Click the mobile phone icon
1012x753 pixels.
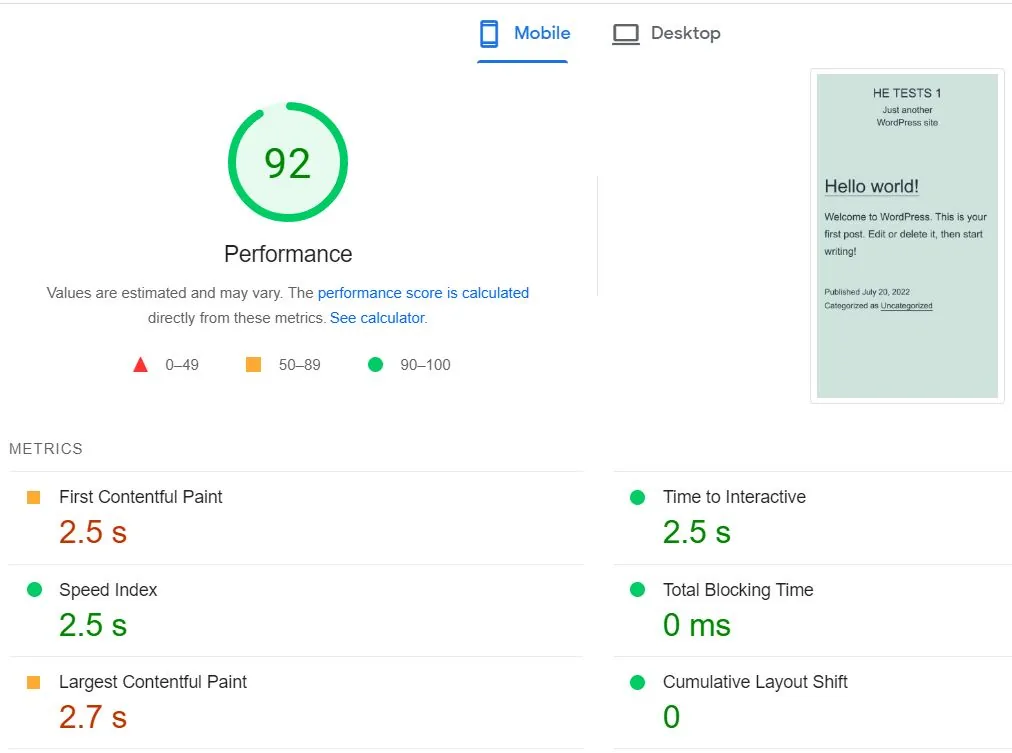tap(489, 34)
